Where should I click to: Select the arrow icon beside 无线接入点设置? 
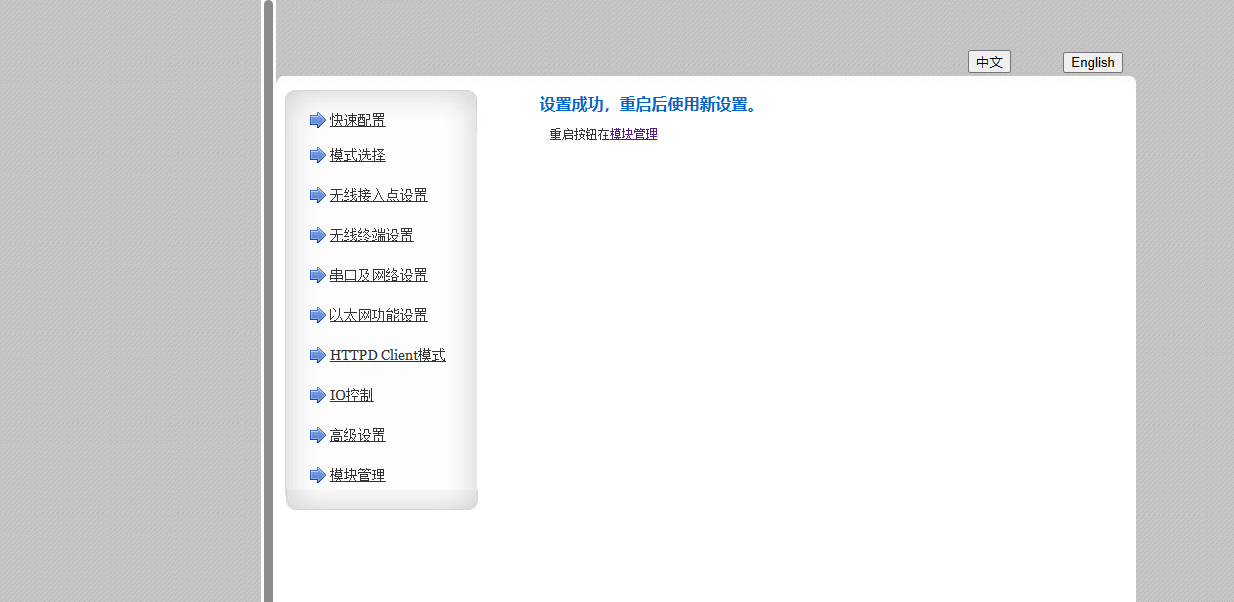click(x=317, y=195)
